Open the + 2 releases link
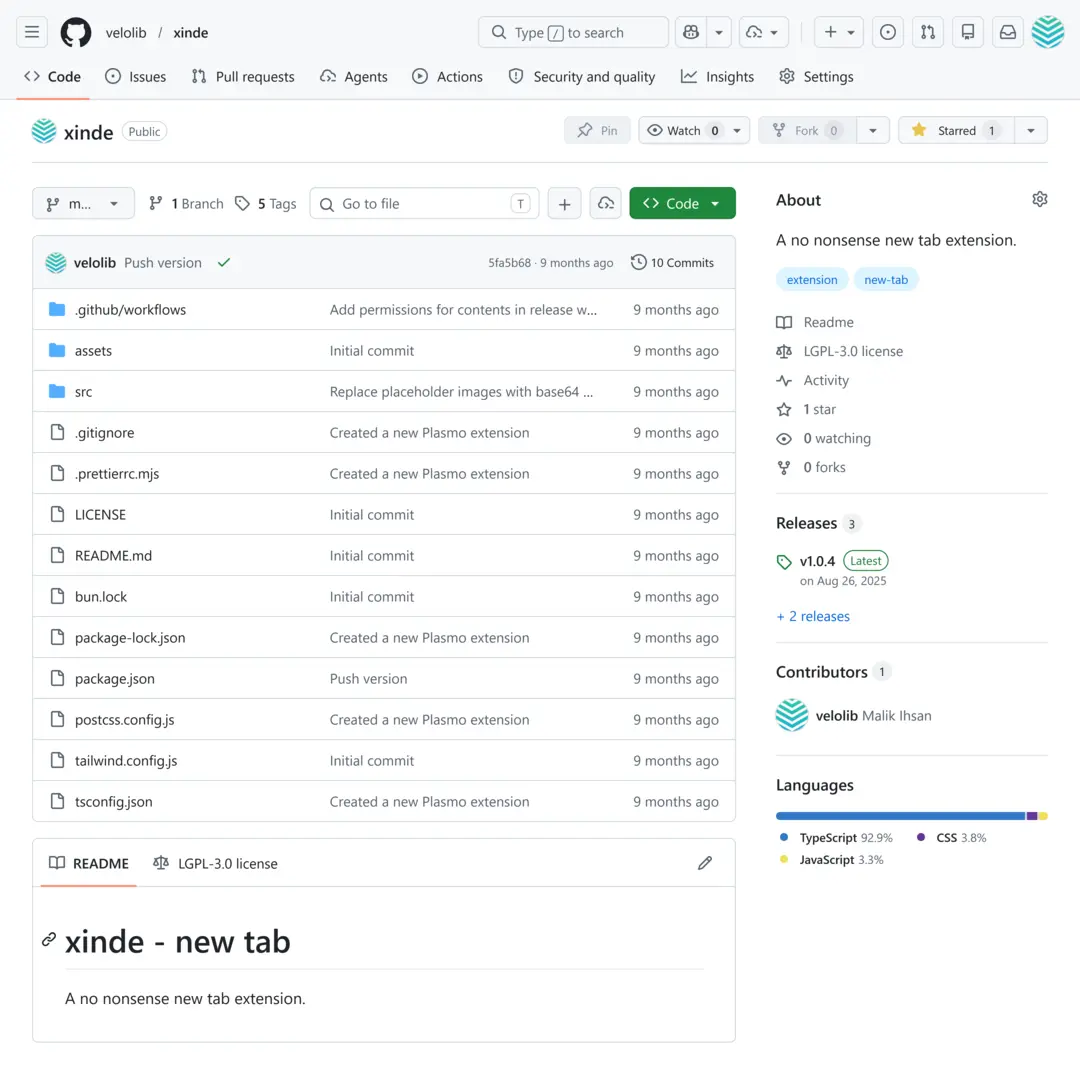 [x=813, y=616]
